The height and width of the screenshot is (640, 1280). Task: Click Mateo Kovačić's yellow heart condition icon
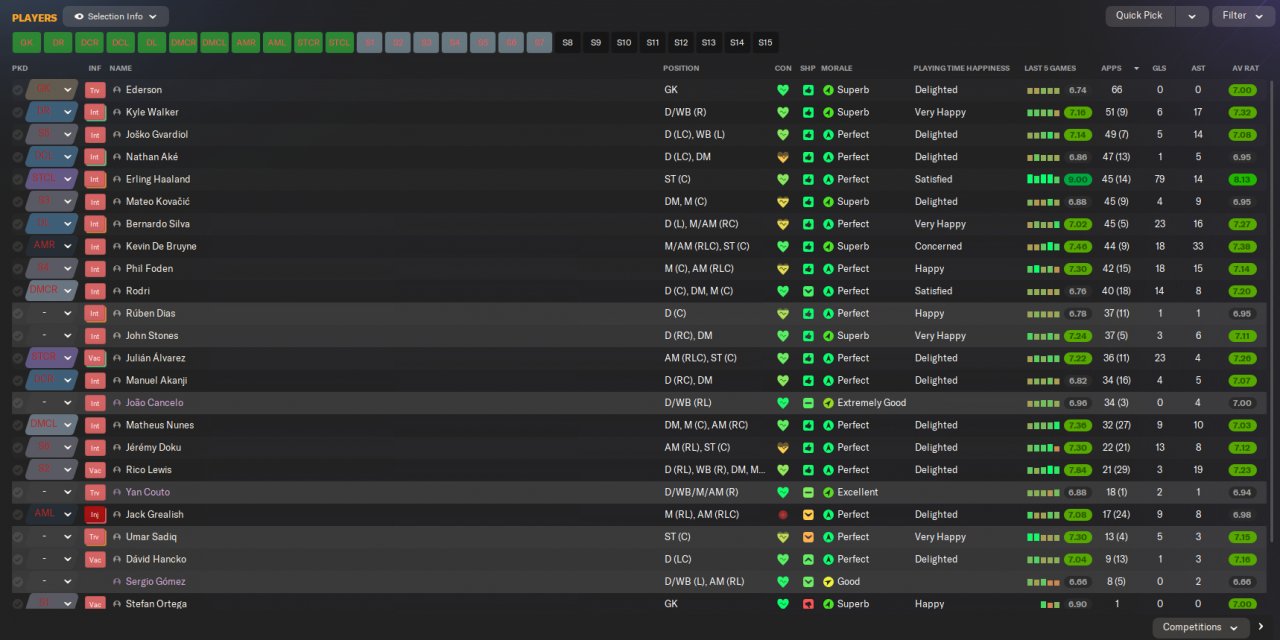click(783, 202)
